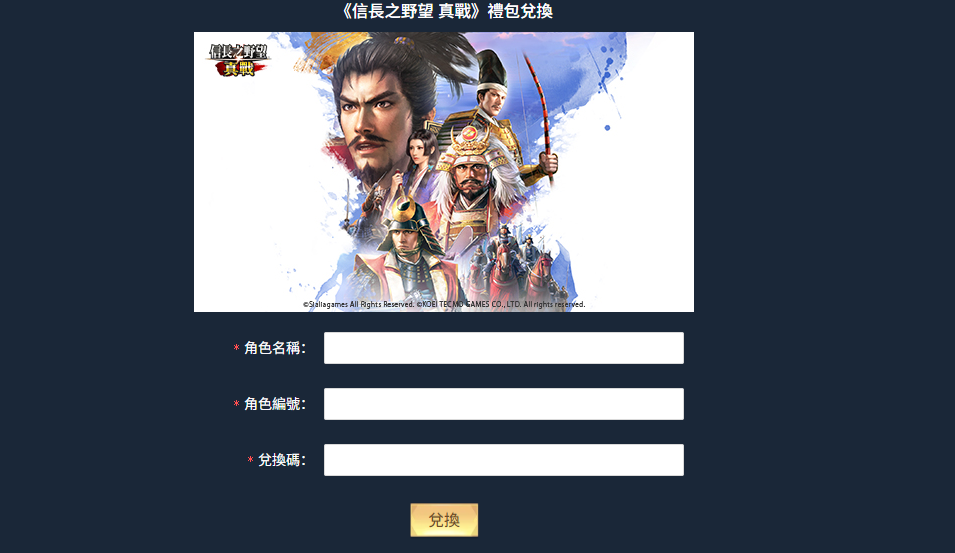Click the woman with black hair in banner
The height and width of the screenshot is (553, 955).
tap(422, 148)
